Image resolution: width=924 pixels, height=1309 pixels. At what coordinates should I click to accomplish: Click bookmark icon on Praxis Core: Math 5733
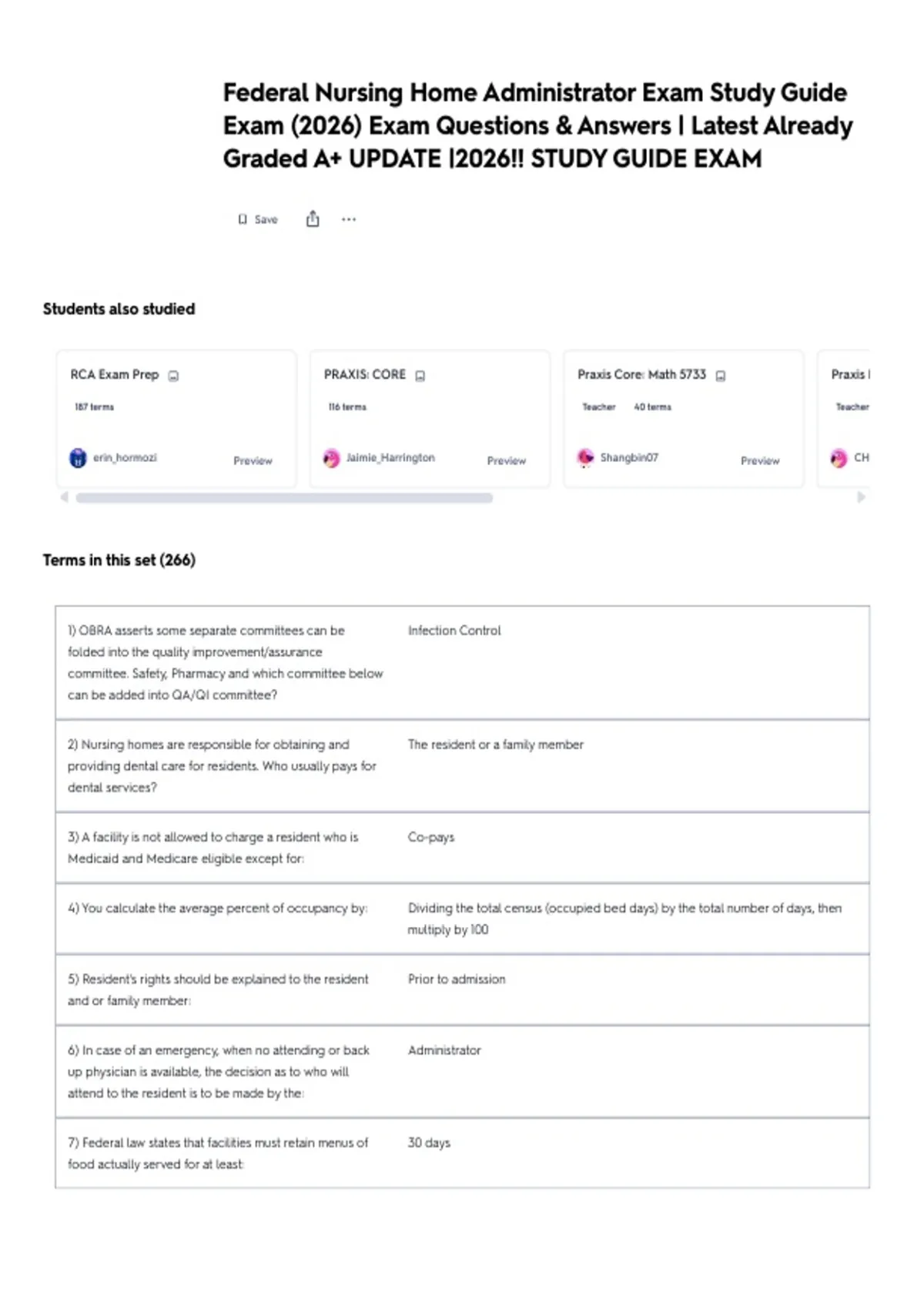point(721,376)
